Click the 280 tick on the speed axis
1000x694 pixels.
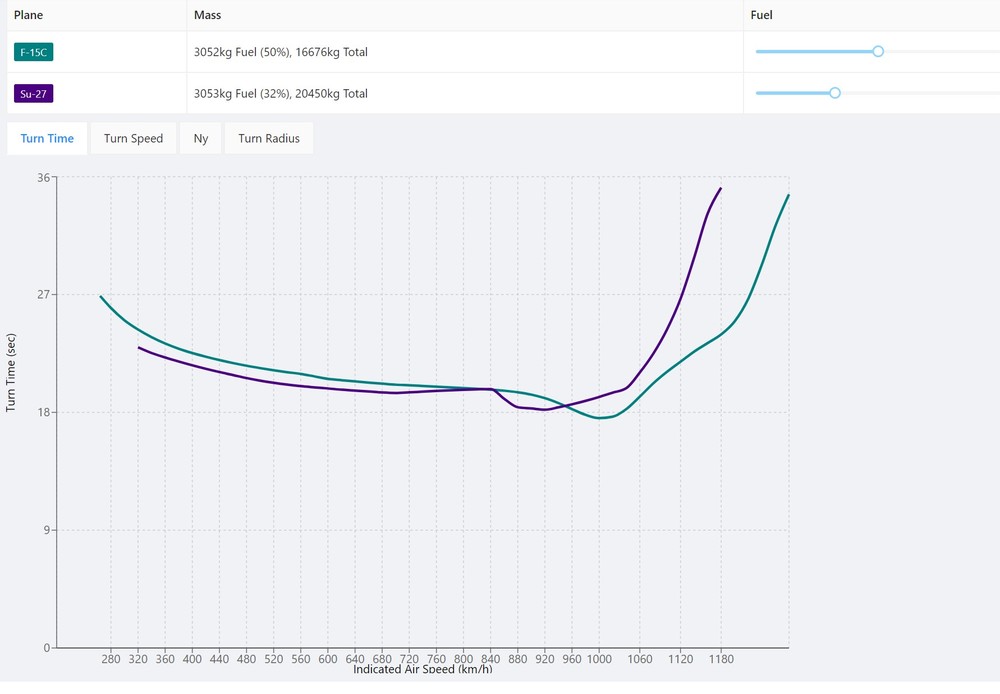coord(111,660)
